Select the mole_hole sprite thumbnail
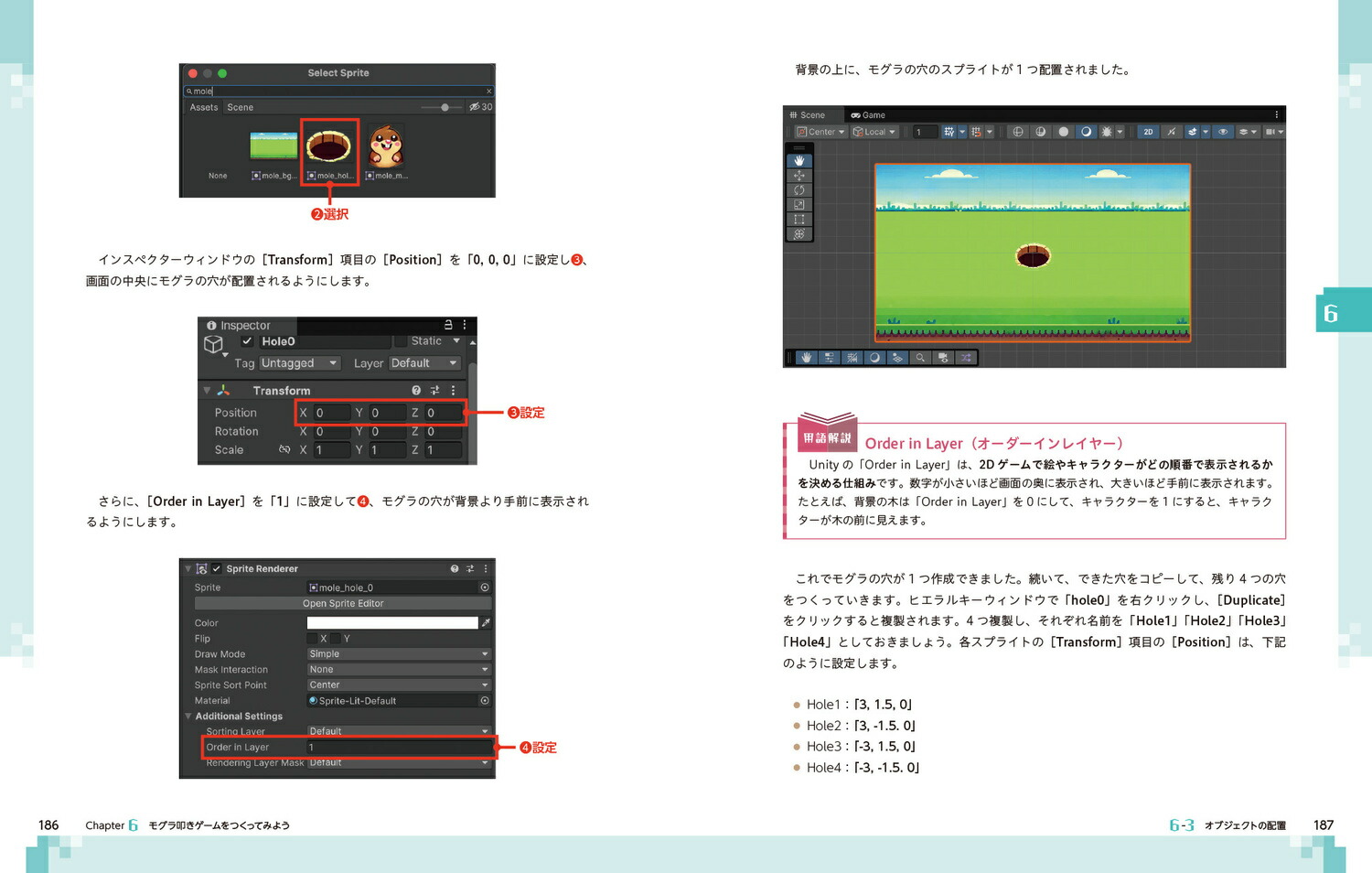The image size is (1372, 873). click(328, 145)
